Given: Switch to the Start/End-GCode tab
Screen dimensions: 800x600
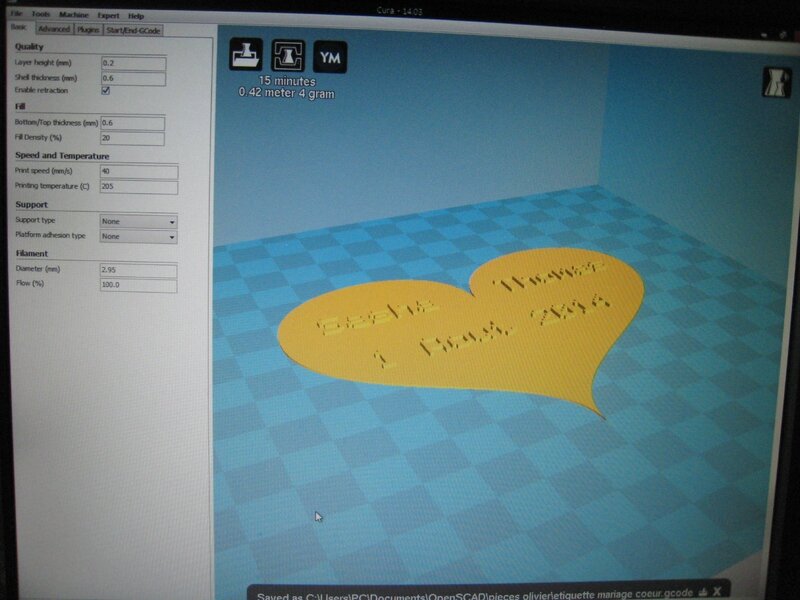Looking at the screenshot, I should coord(134,30).
